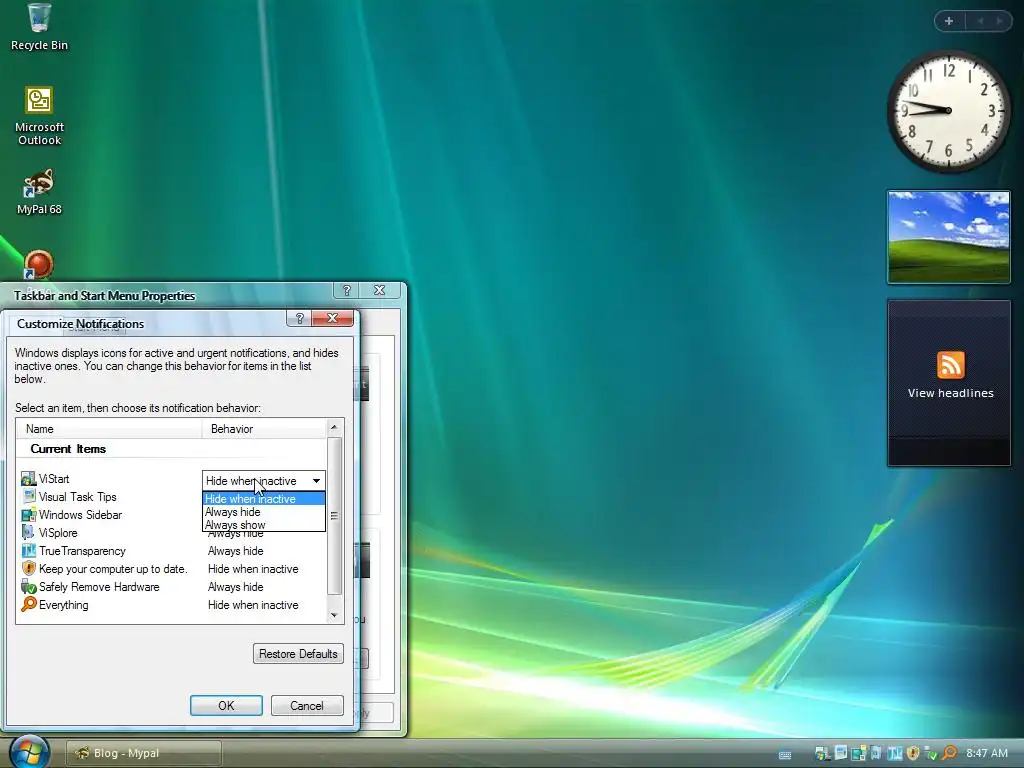This screenshot has height=768, width=1024.
Task: Click the Safely Remove Hardware list icon
Action: tap(28, 586)
